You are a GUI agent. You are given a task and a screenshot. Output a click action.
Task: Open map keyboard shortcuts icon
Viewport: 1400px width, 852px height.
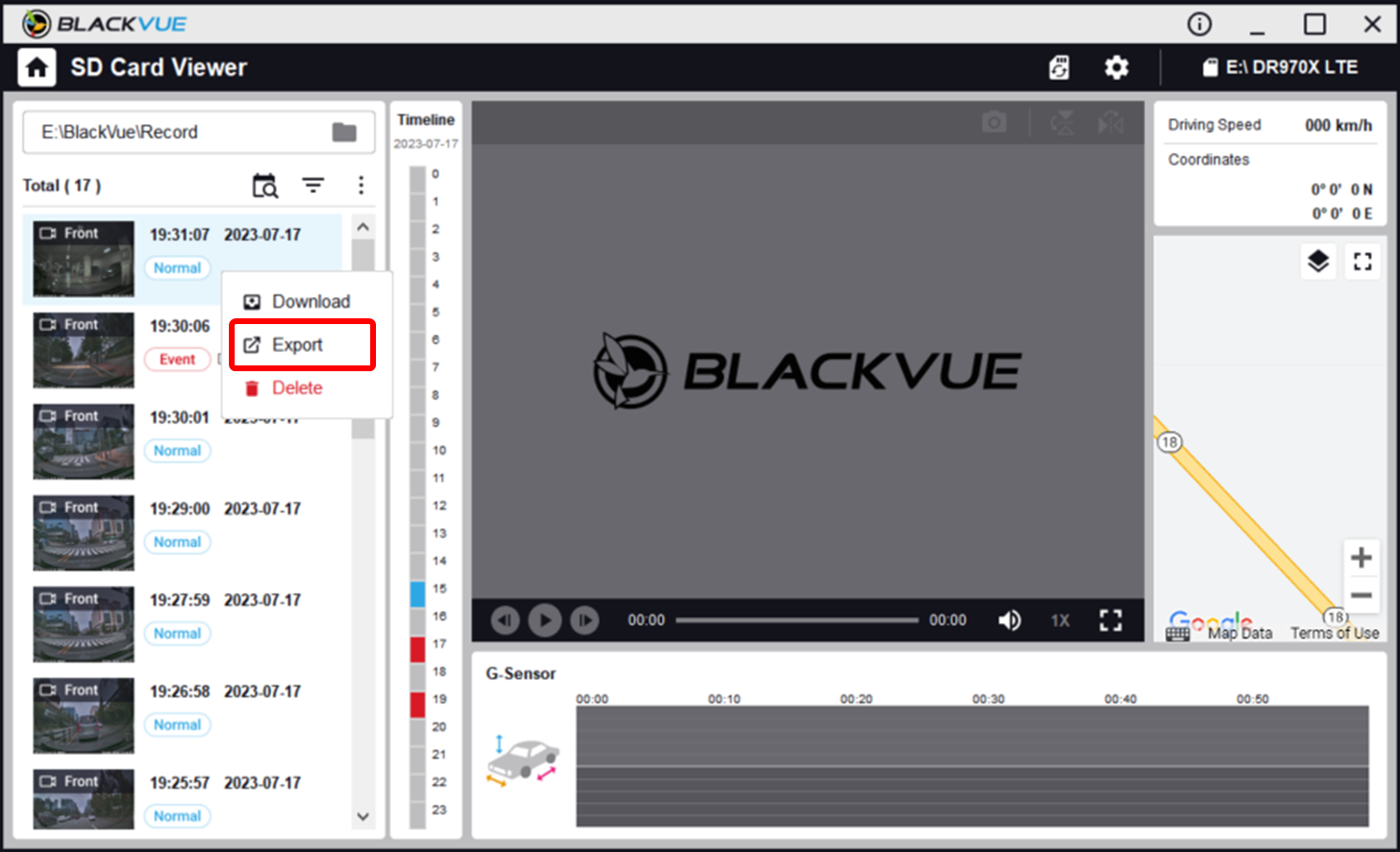(1178, 634)
